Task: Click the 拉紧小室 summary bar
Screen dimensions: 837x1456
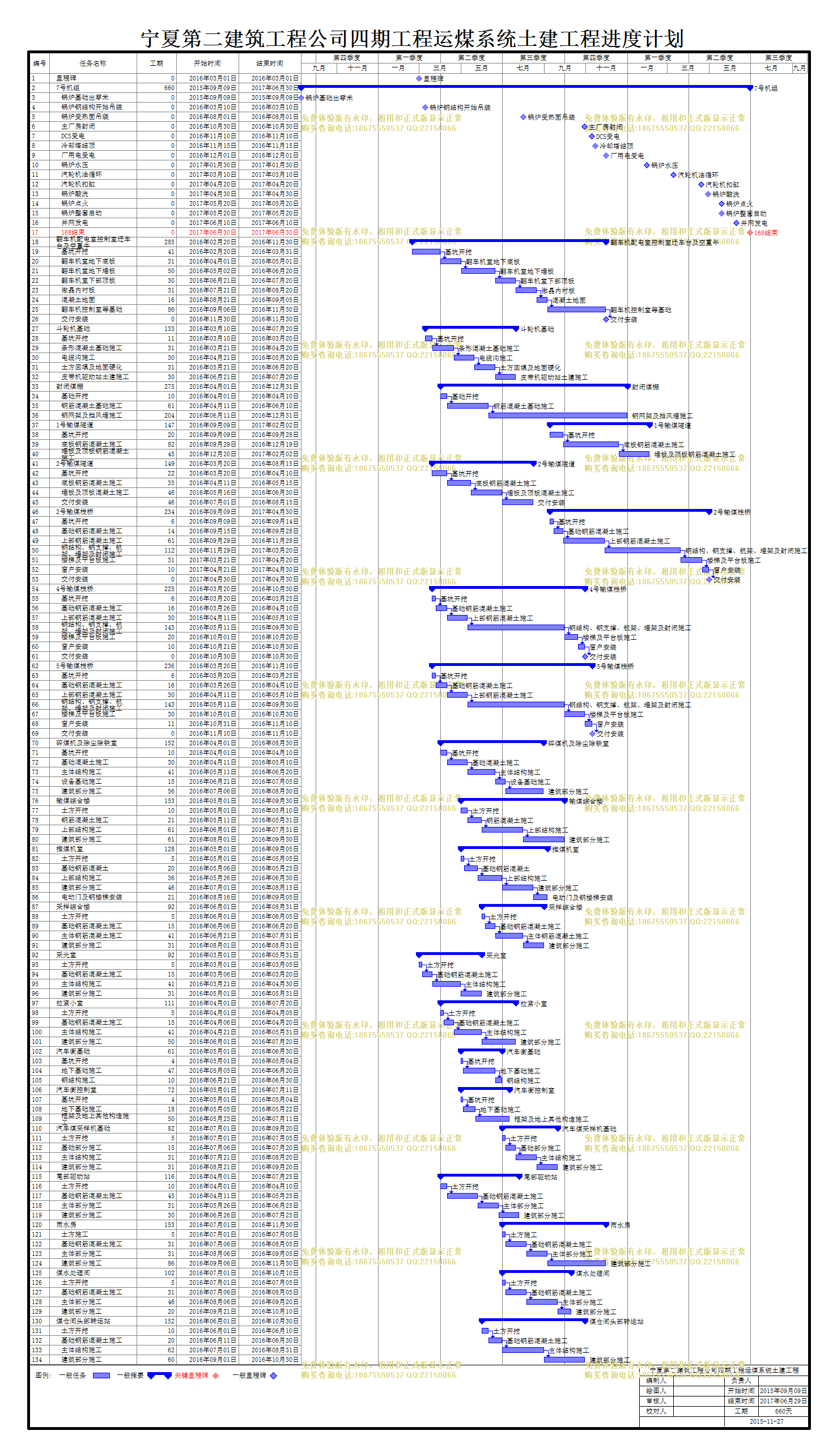Action: (x=478, y=1003)
